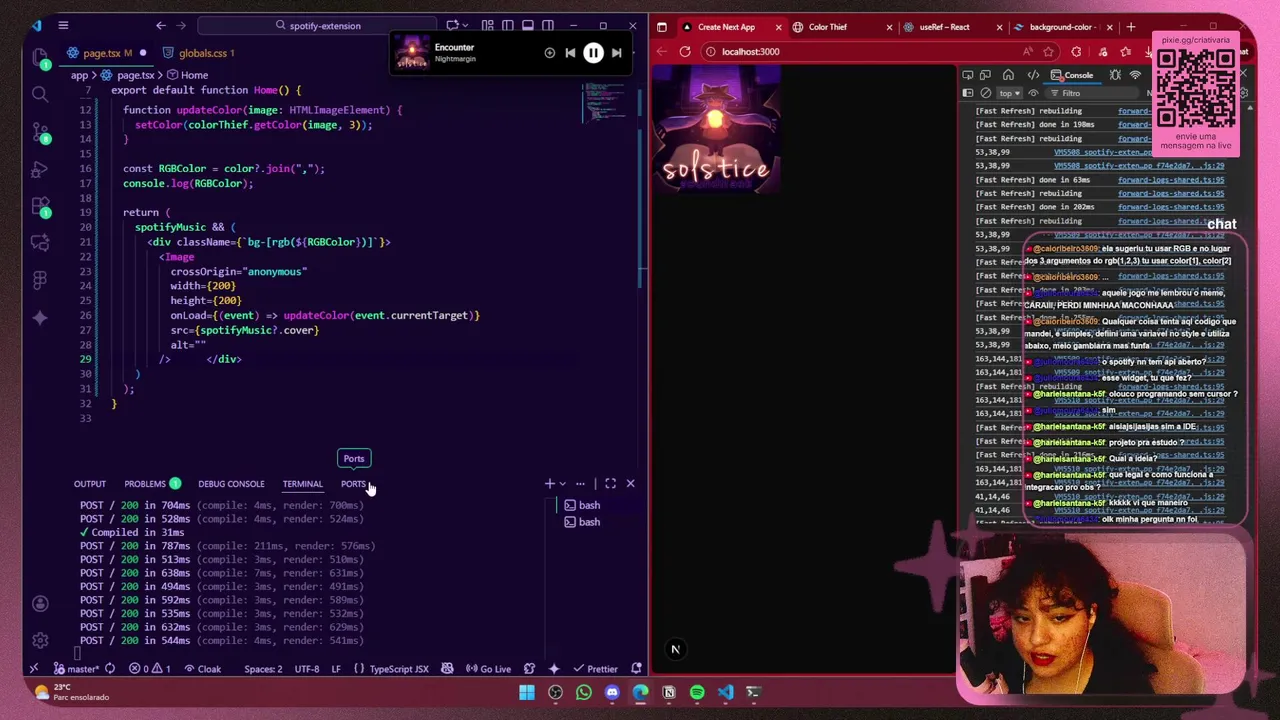This screenshot has height=720, width=1280.
Task: Open DevTools top context dropdown
Action: click(x=1009, y=93)
